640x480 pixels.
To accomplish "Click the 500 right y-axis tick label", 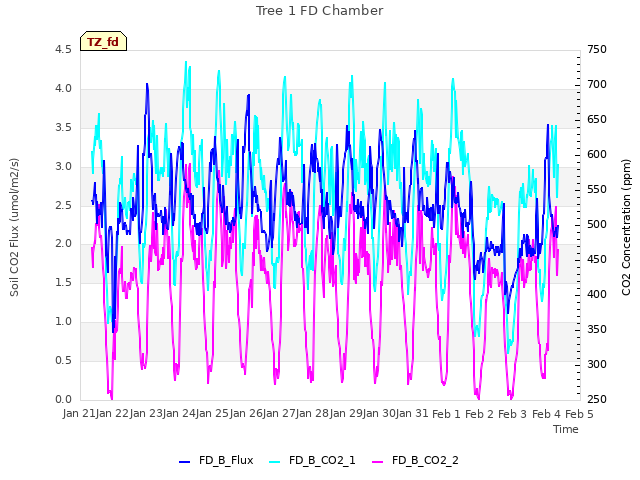I will pos(597,224).
